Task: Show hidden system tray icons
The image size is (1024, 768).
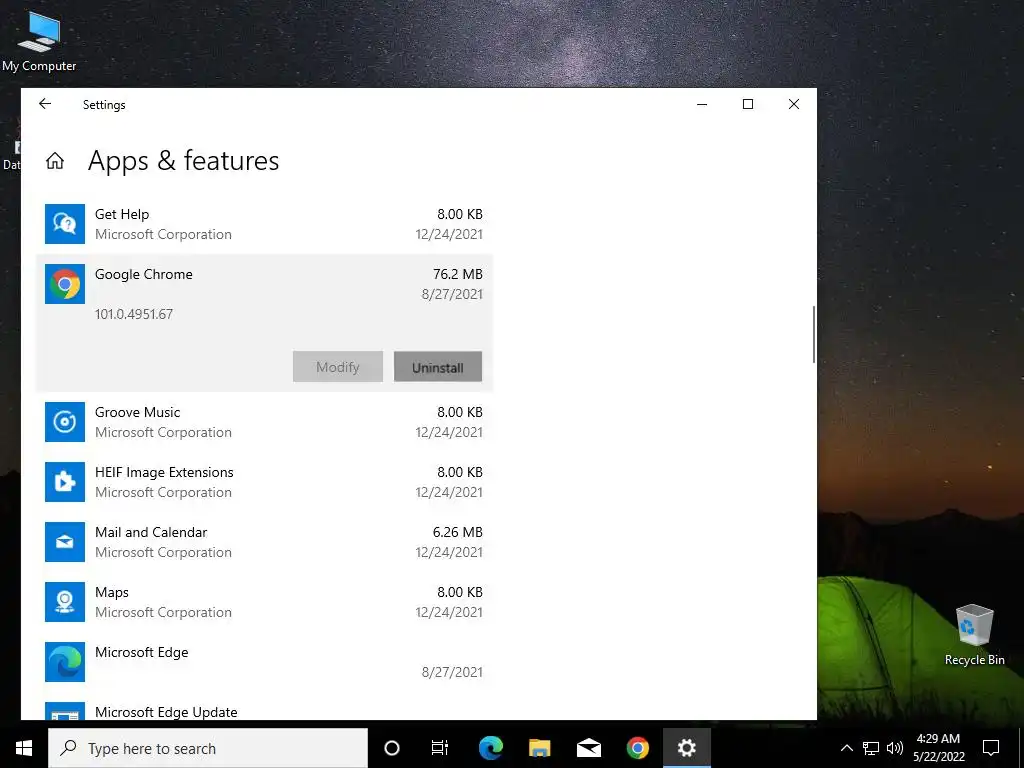Action: tap(846, 748)
